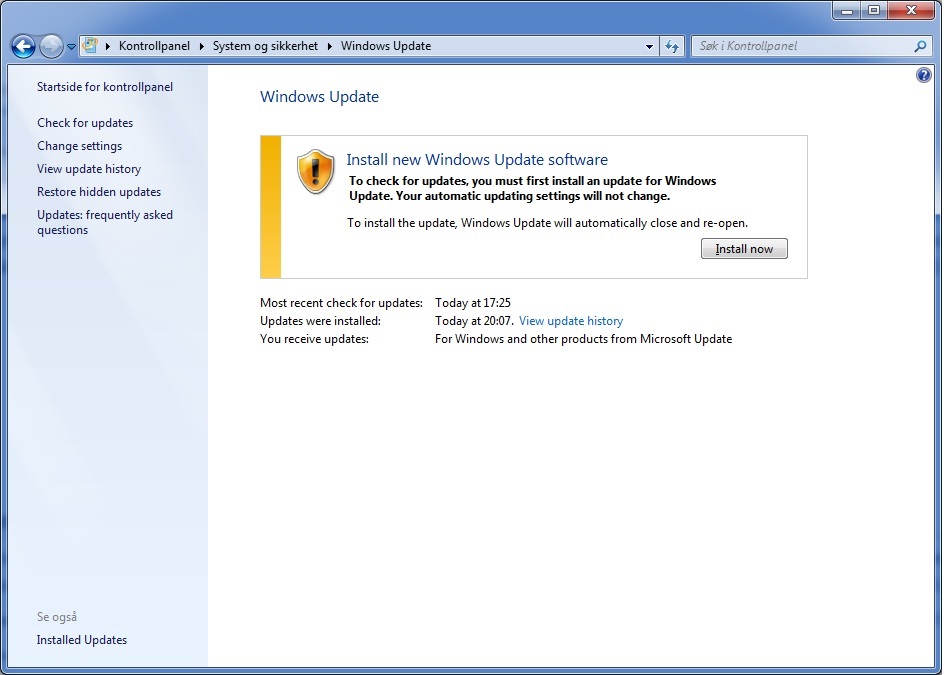Click the Install now button
945x675 pixels.
(744, 249)
